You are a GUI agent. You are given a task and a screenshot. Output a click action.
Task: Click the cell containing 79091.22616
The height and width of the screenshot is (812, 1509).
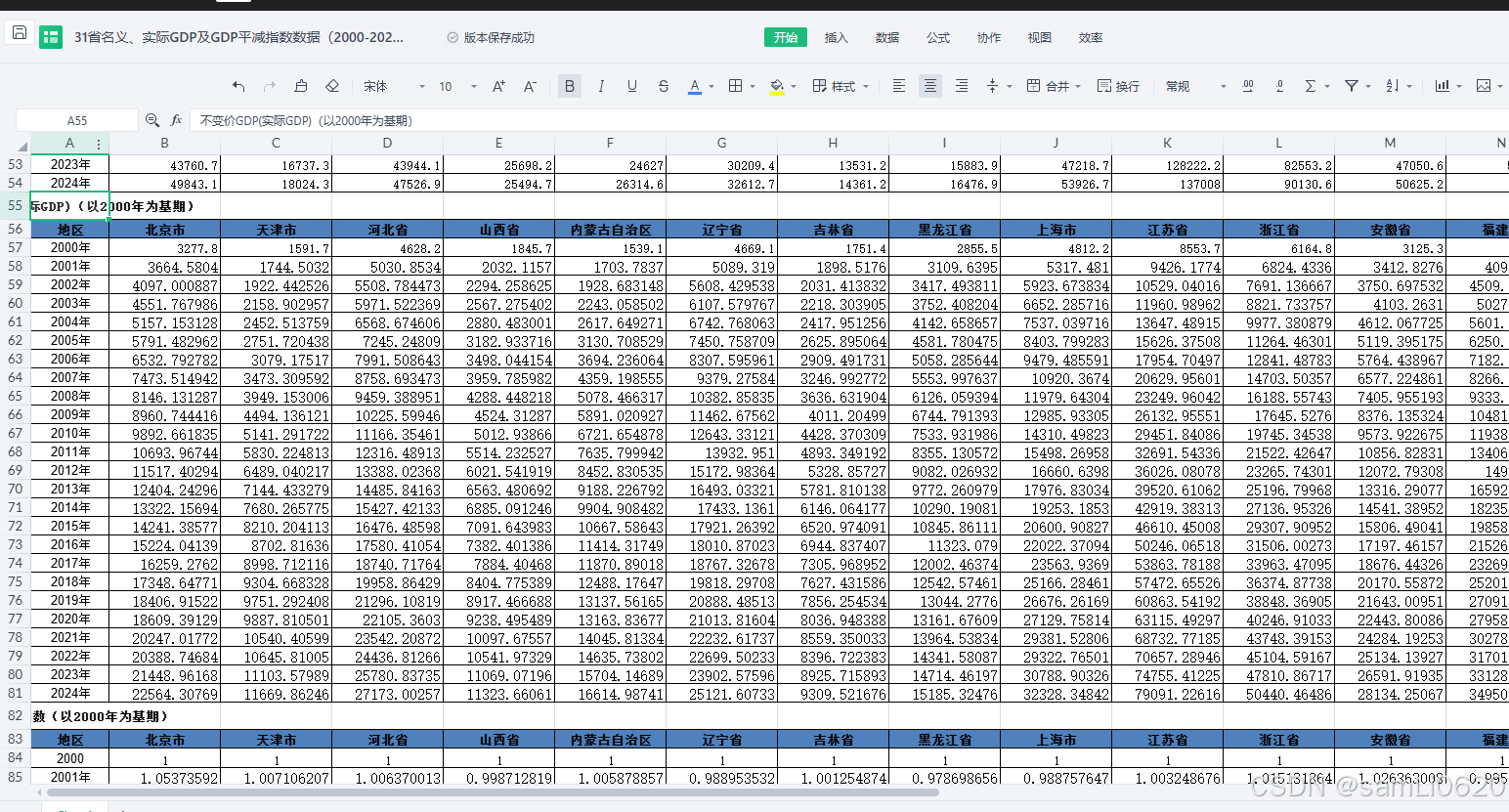point(1168,693)
